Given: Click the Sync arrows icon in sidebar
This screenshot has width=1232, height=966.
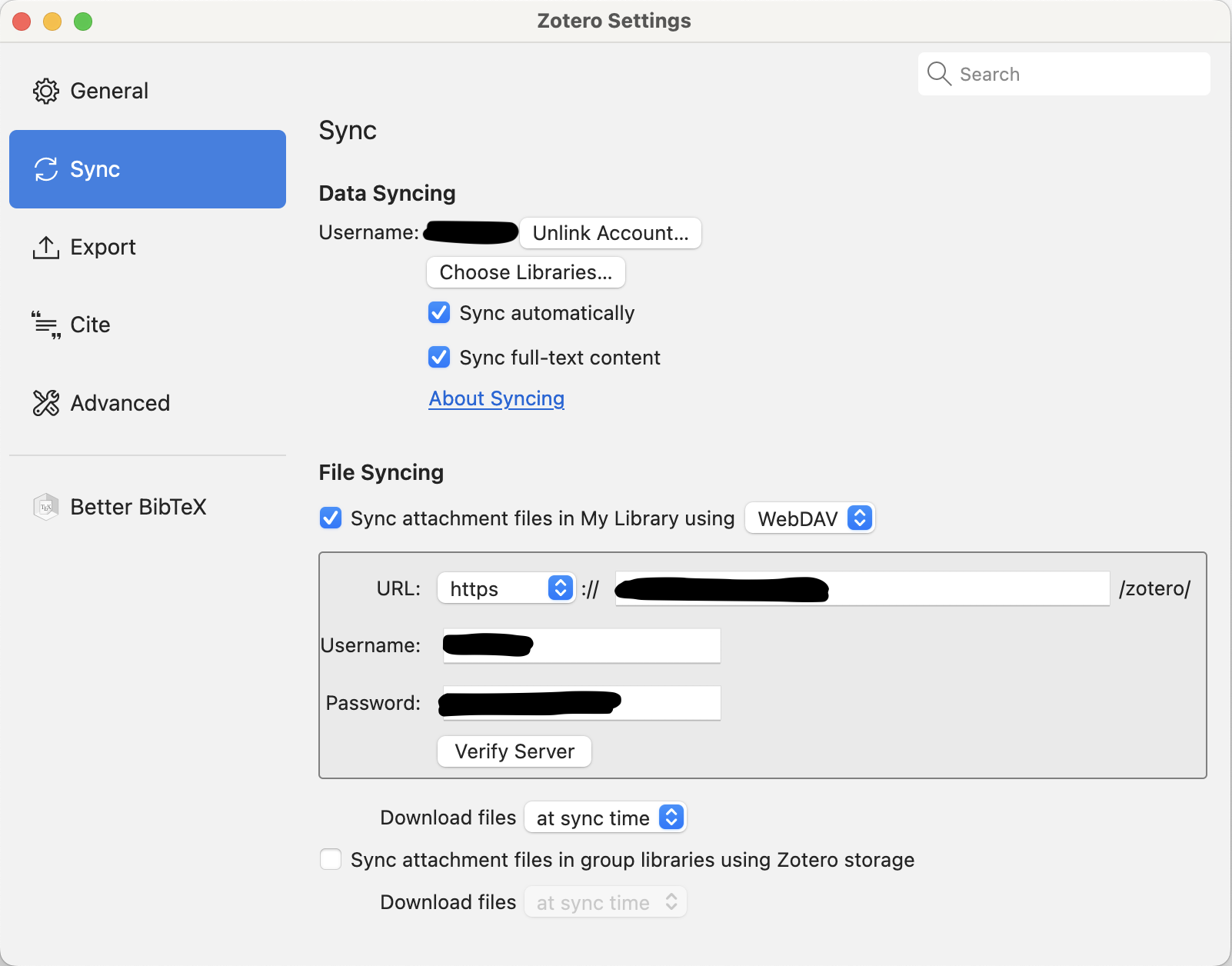Looking at the screenshot, I should pyautogui.click(x=45, y=169).
